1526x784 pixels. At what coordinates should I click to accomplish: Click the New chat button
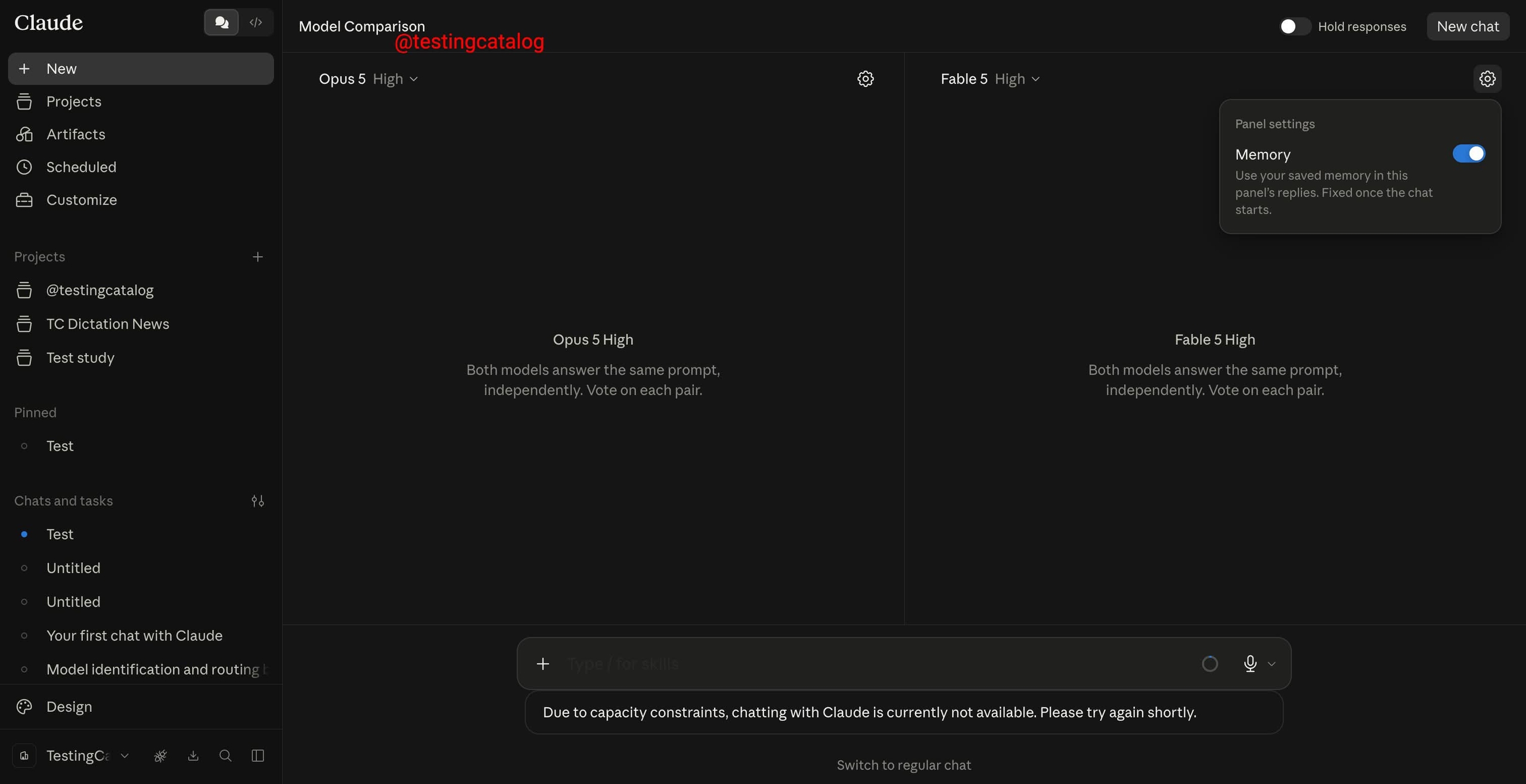pyautogui.click(x=1468, y=26)
